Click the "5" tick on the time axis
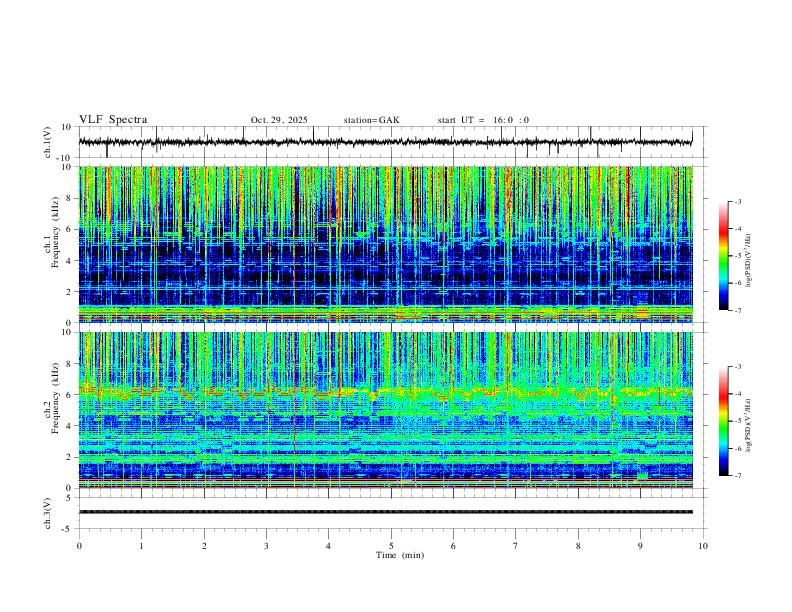This screenshot has width=792, height=612. [x=391, y=546]
